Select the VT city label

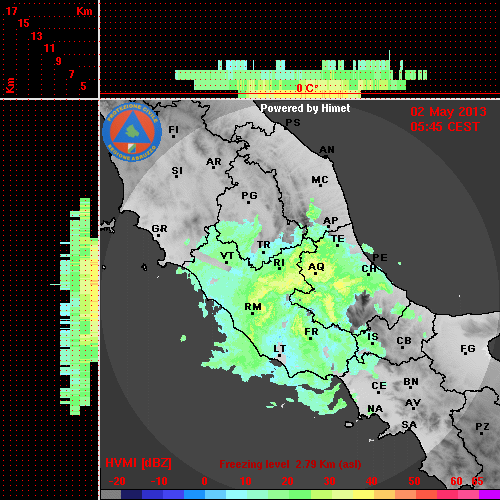[x=227, y=256]
